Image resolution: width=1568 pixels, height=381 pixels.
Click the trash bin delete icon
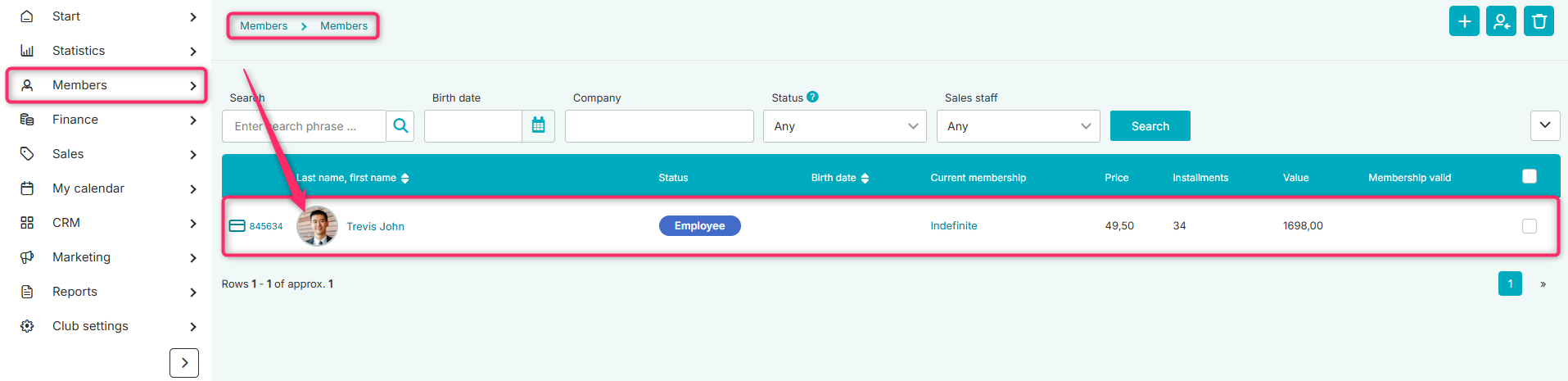click(x=1539, y=21)
